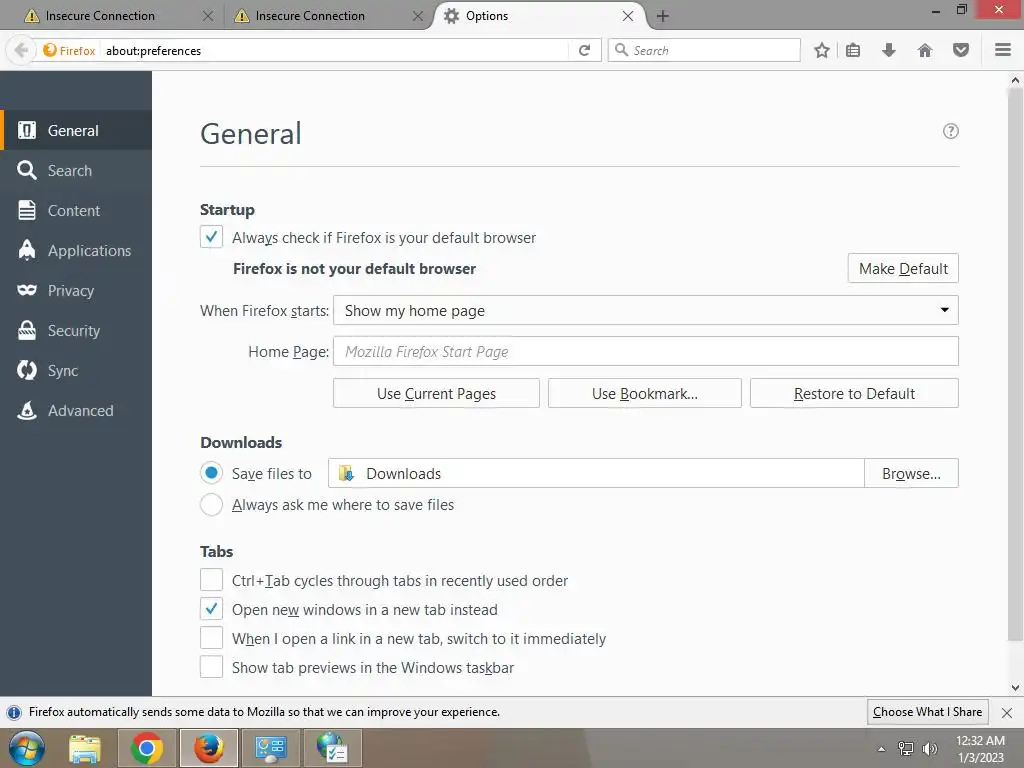Click the back arrow button

21,50
